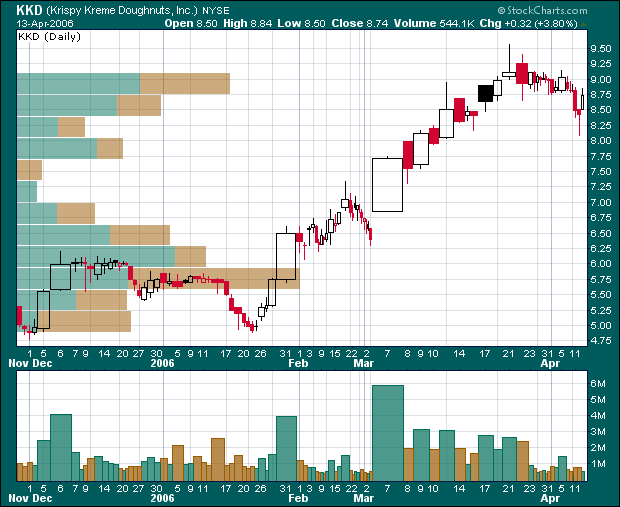620x507 pixels.
Task: Click the 1M volume axis label
Action: tap(598, 463)
